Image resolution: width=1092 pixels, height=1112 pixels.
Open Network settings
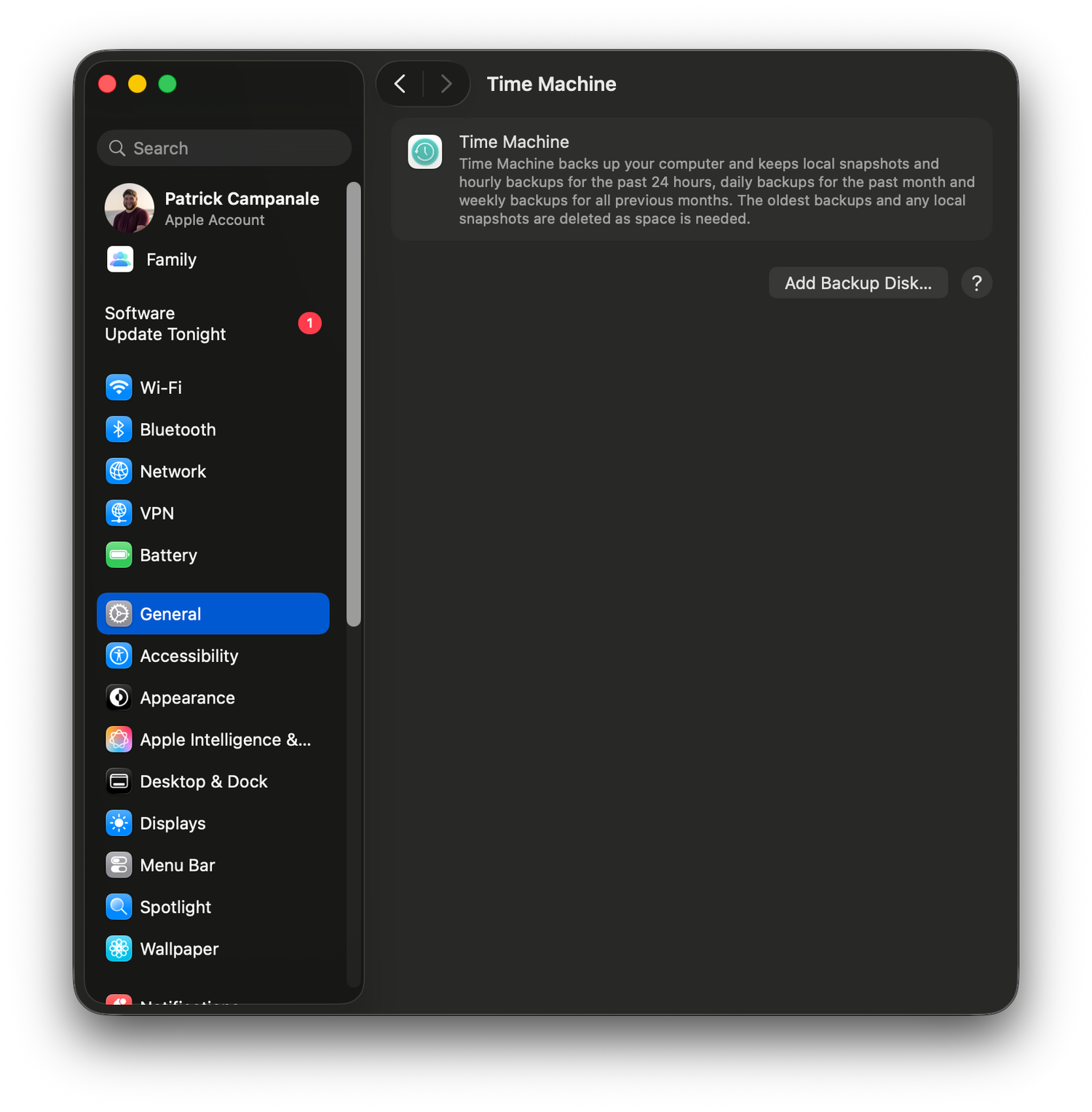coord(173,471)
